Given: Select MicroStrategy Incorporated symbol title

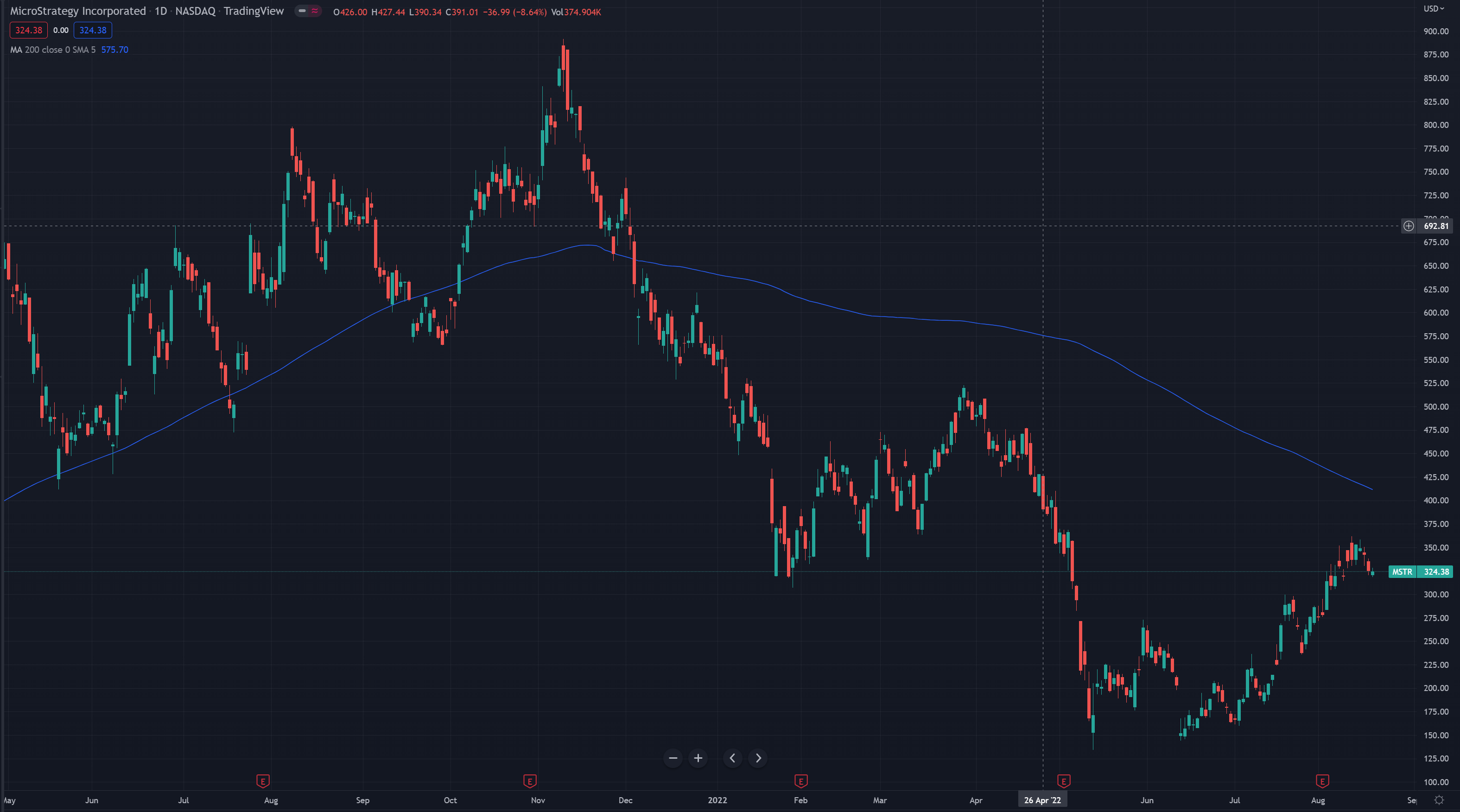Looking at the screenshot, I should point(78,11).
